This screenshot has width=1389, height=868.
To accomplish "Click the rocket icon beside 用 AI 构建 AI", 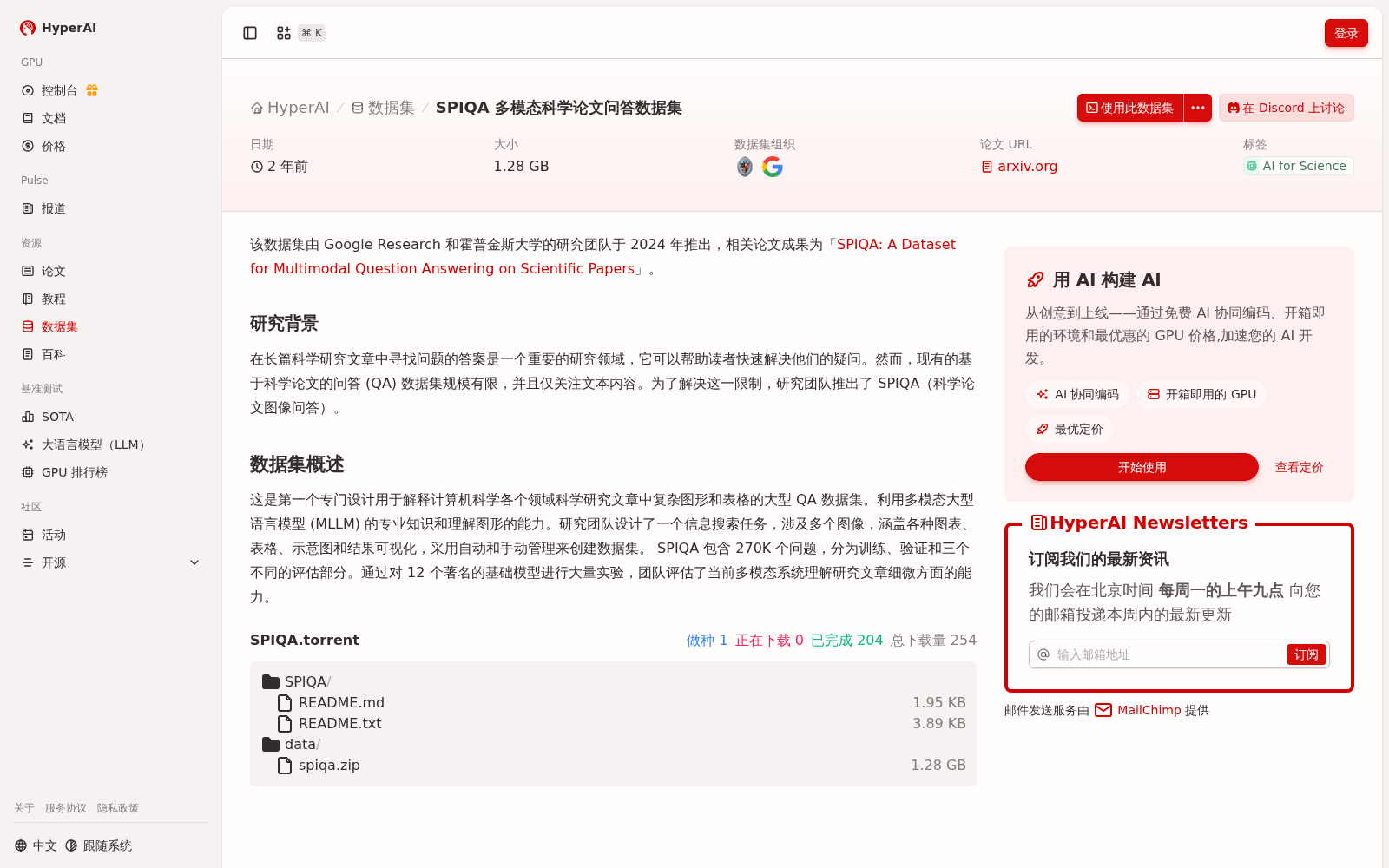I will [1036, 279].
